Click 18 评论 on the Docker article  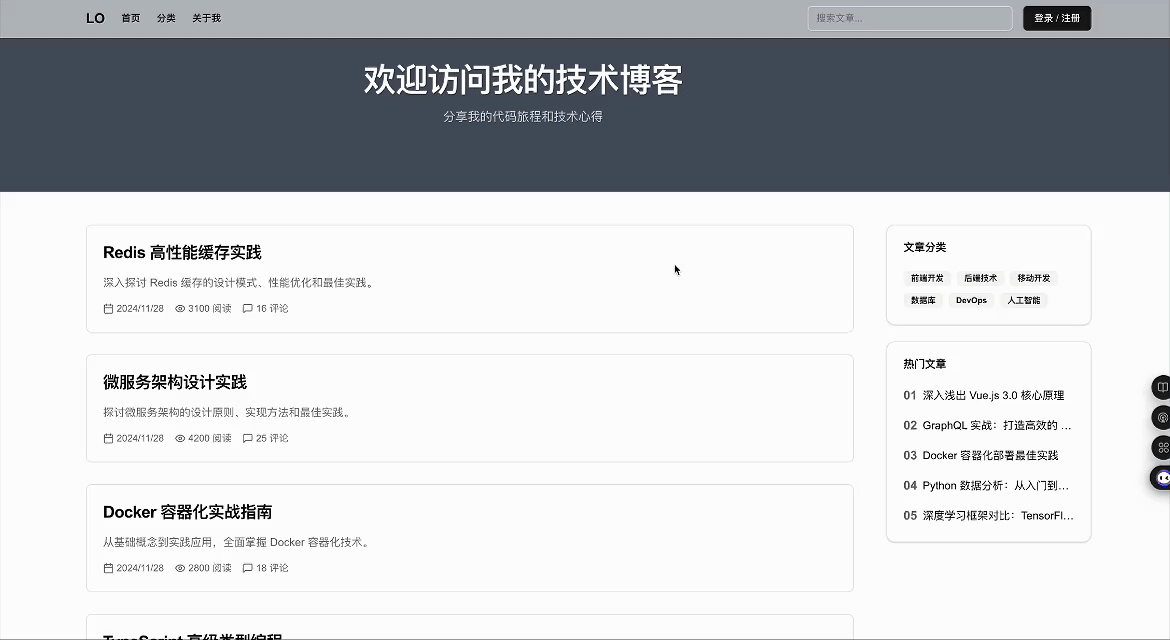[272, 568]
